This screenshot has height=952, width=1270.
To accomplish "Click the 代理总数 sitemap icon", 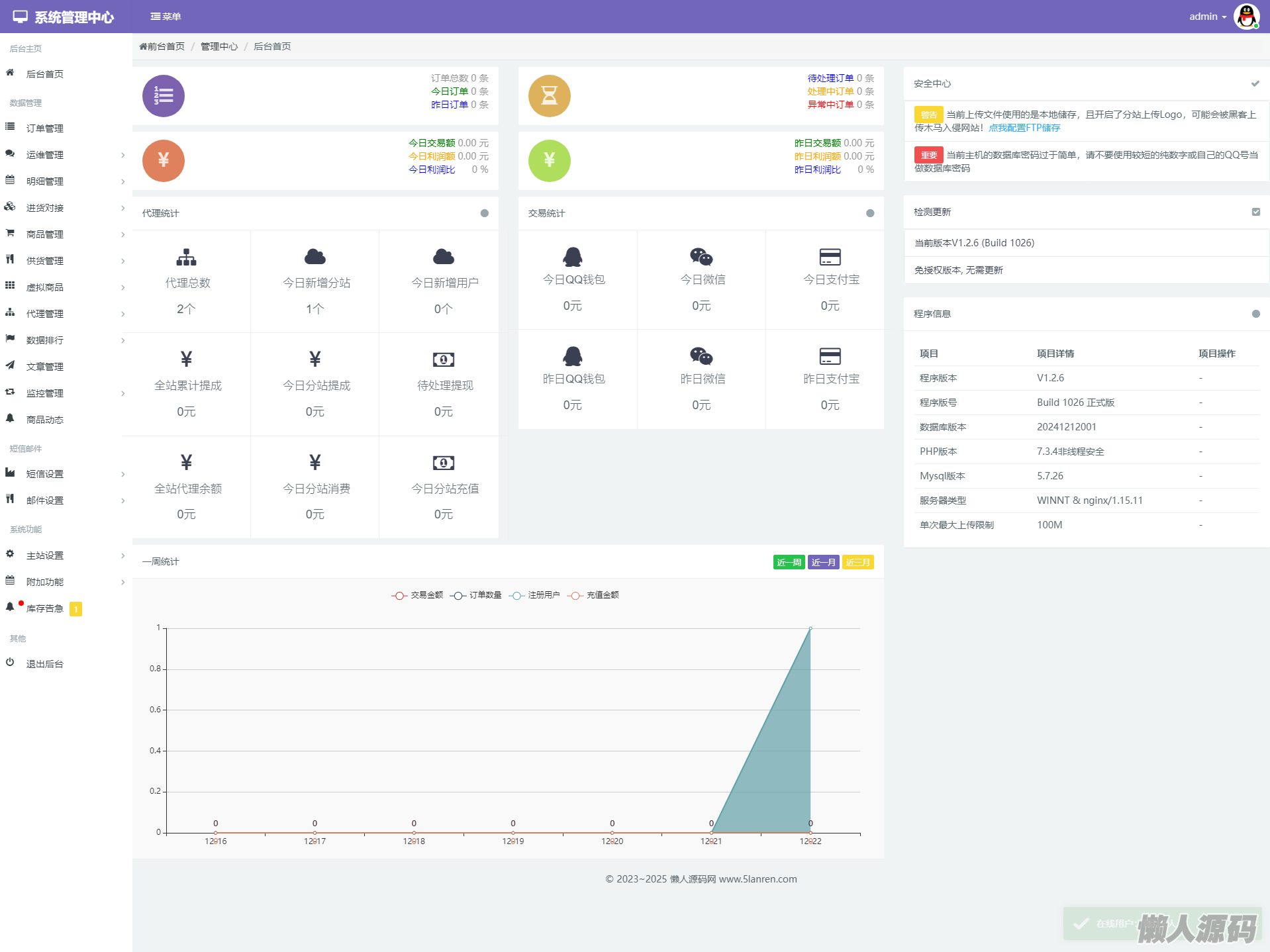I will (x=187, y=257).
